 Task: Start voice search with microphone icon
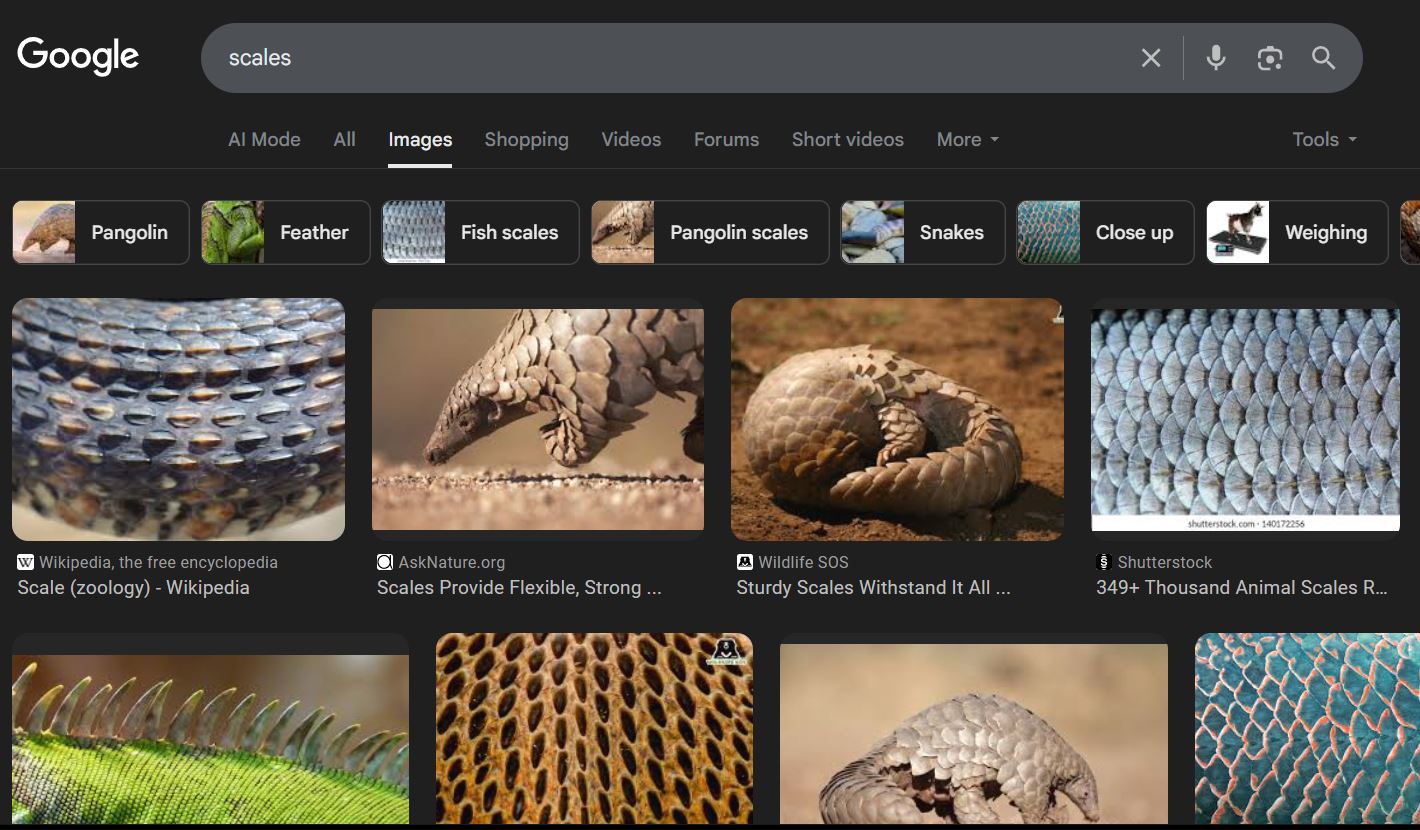tap(1216, 58)
